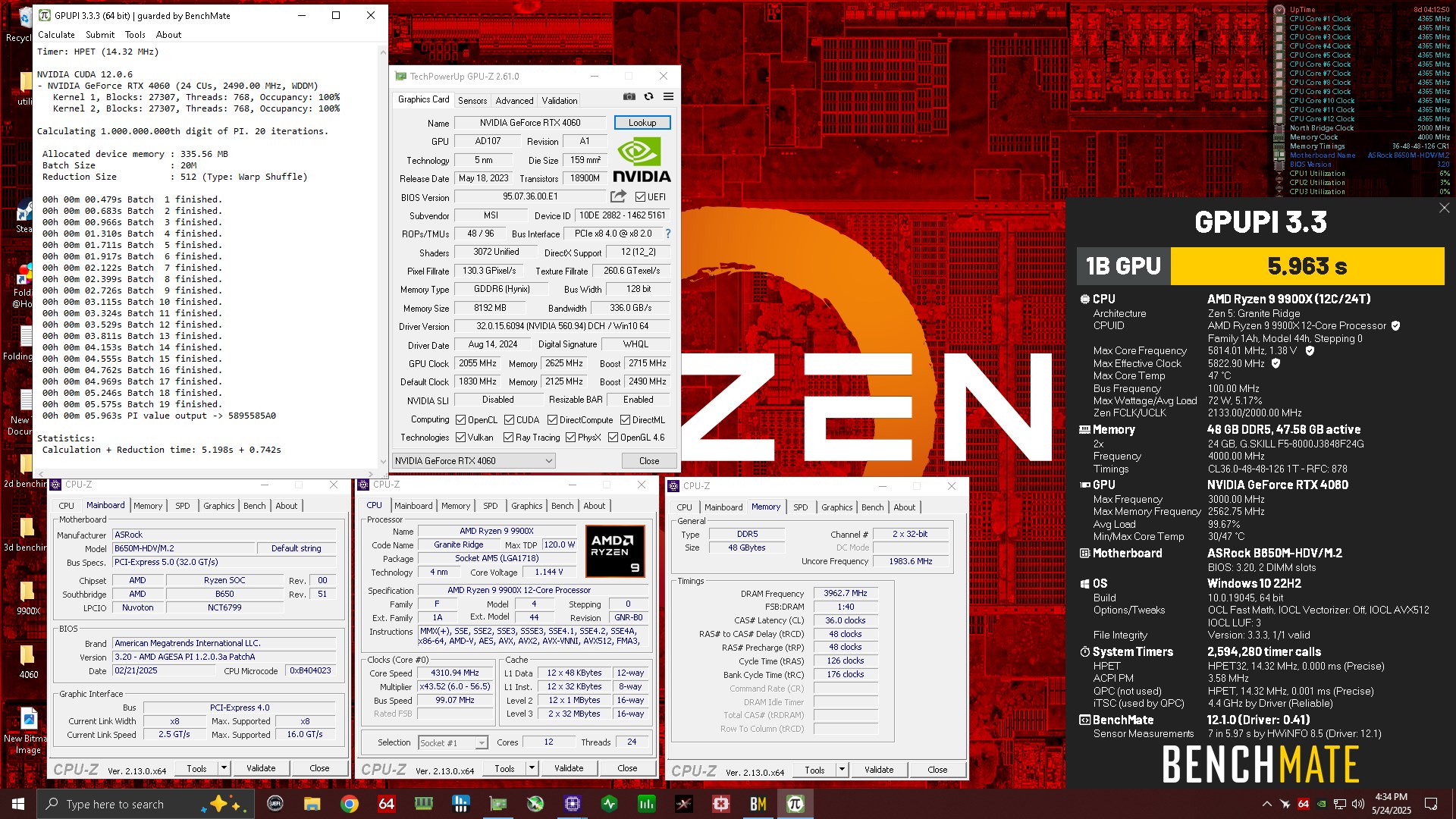This screenshot has width=1456, height=819.
Task: Open the GPU-Z taskbar icon
Action: (498, 804)
